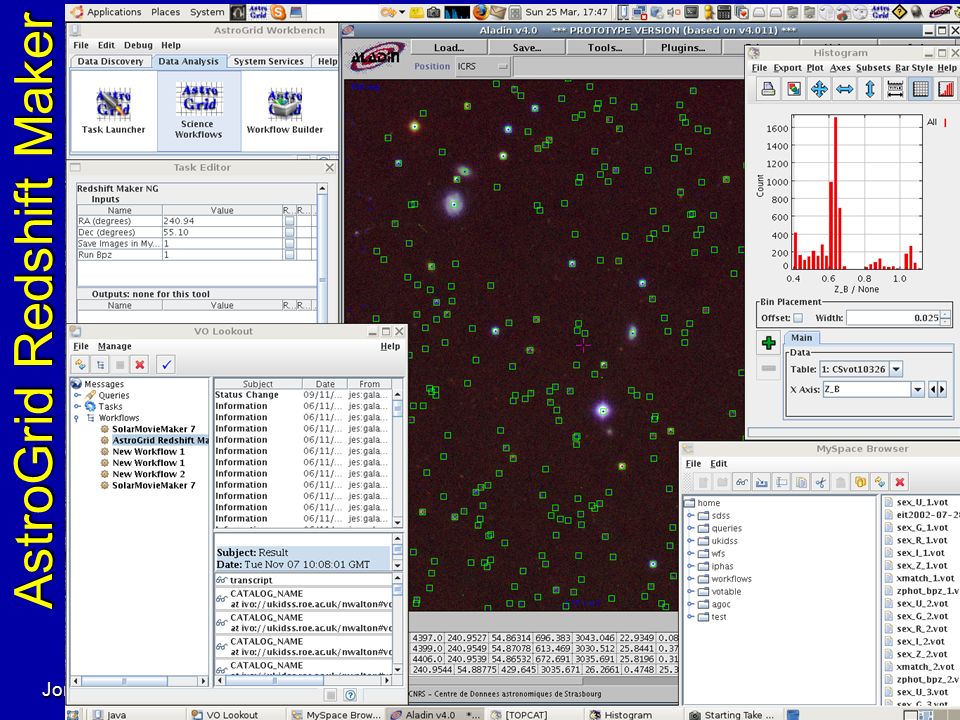Select the Status Change message row

(x=302, y=395)
